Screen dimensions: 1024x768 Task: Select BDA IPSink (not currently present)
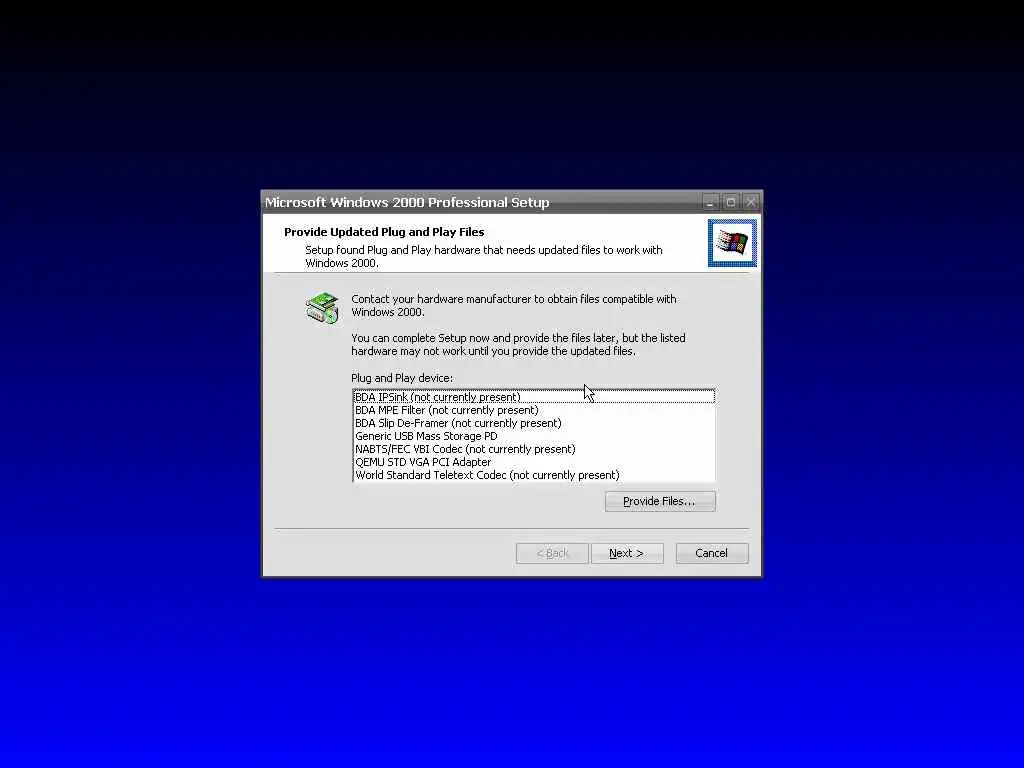[534, 397]
